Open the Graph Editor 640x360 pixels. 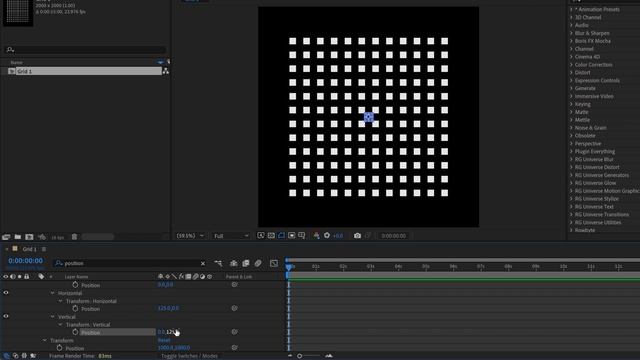point(274,264)
